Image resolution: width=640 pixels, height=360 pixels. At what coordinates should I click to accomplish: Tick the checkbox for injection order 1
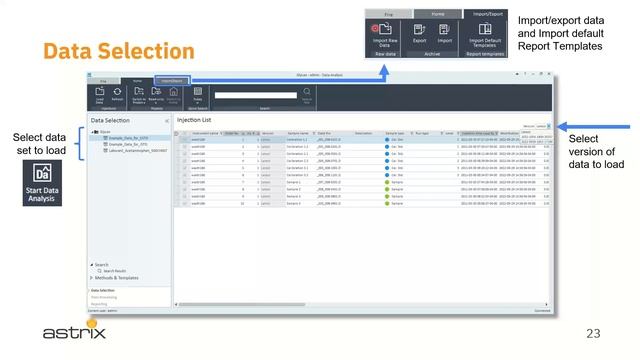coord(184,140)
